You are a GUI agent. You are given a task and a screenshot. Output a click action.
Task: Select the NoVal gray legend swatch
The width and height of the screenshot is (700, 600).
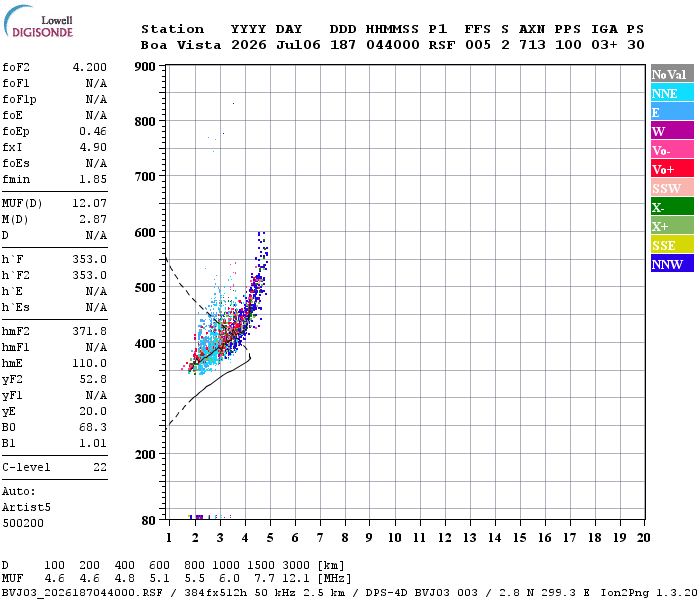tap(672, 74)
